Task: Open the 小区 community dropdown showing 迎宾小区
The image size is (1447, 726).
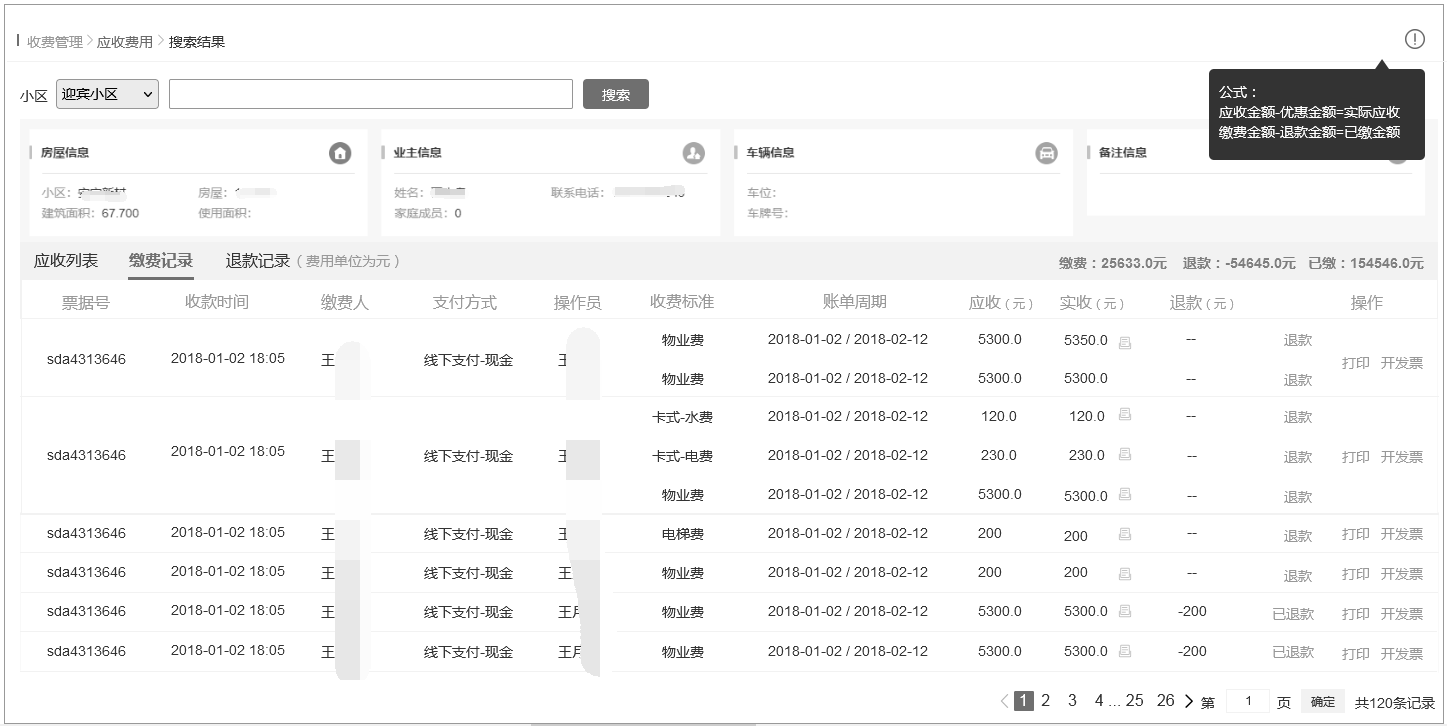Action: 107,93
